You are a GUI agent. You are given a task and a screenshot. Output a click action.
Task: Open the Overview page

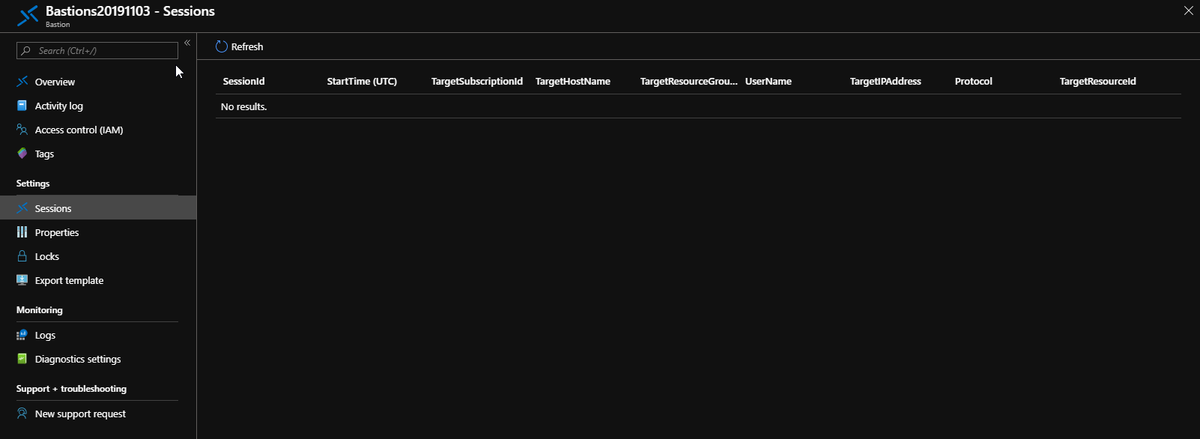point(55,82)
